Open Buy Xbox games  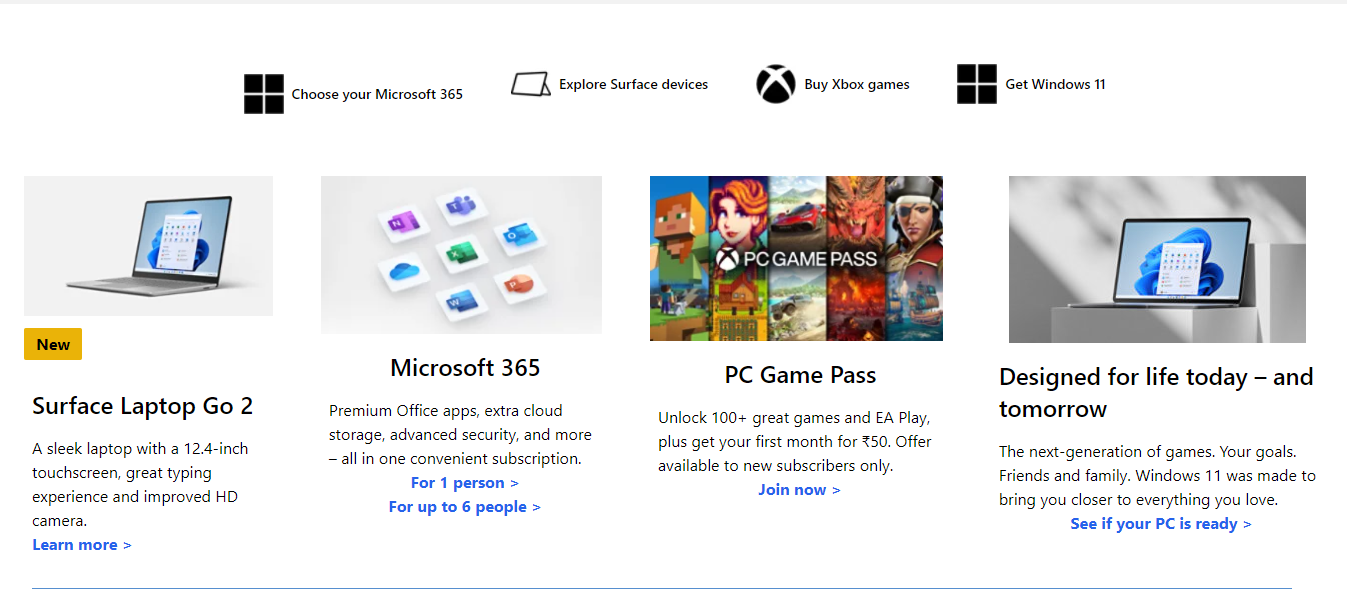pos(856,84)
